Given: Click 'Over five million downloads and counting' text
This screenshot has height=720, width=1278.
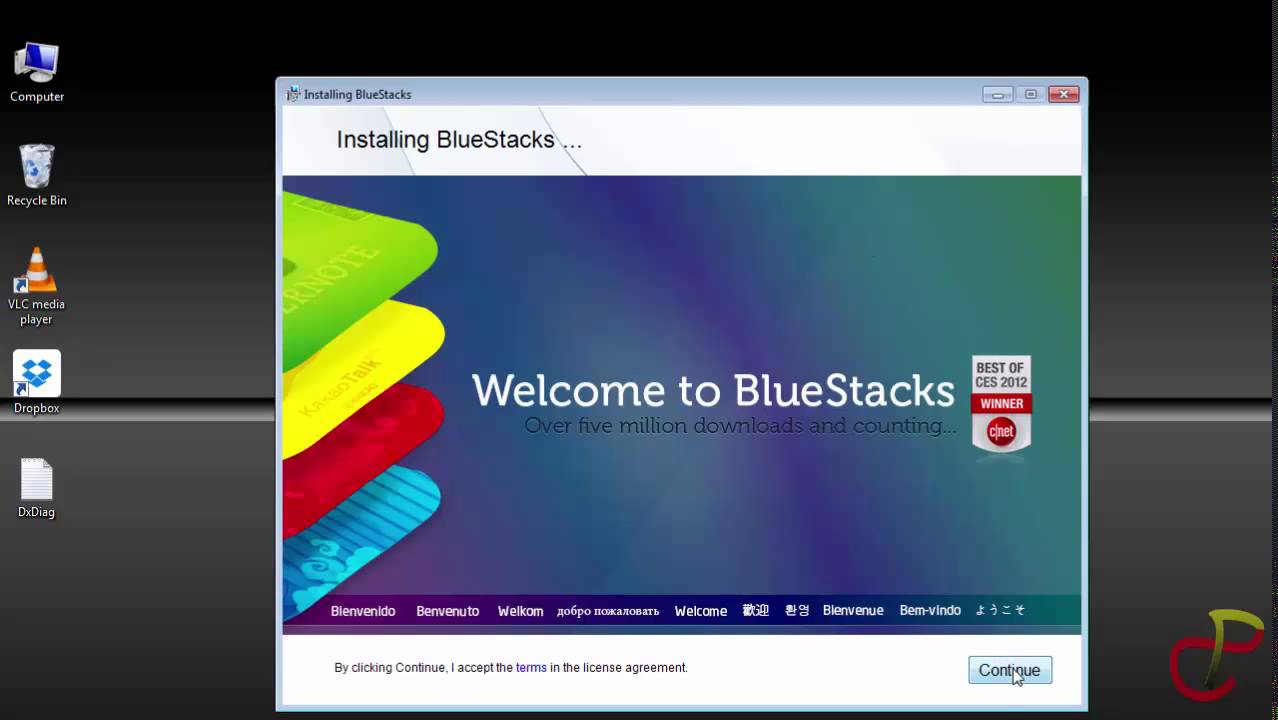Looking at the screenshot, I should click(740, 426).
